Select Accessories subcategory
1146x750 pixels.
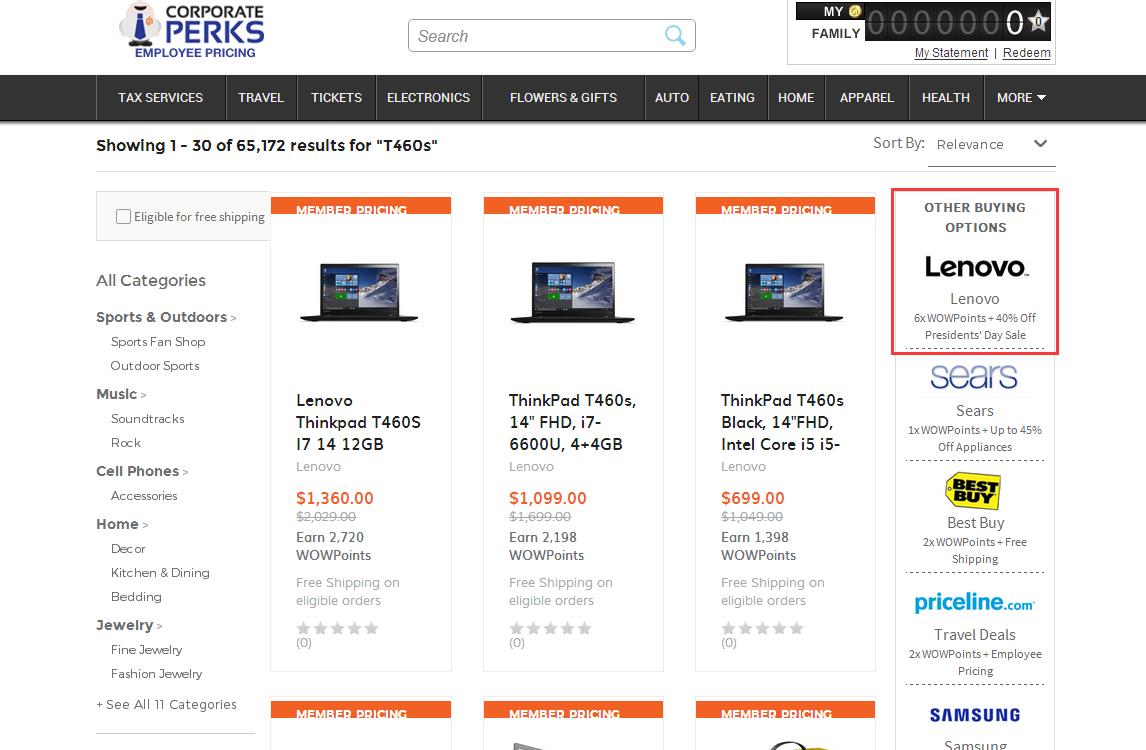(144, 496)
